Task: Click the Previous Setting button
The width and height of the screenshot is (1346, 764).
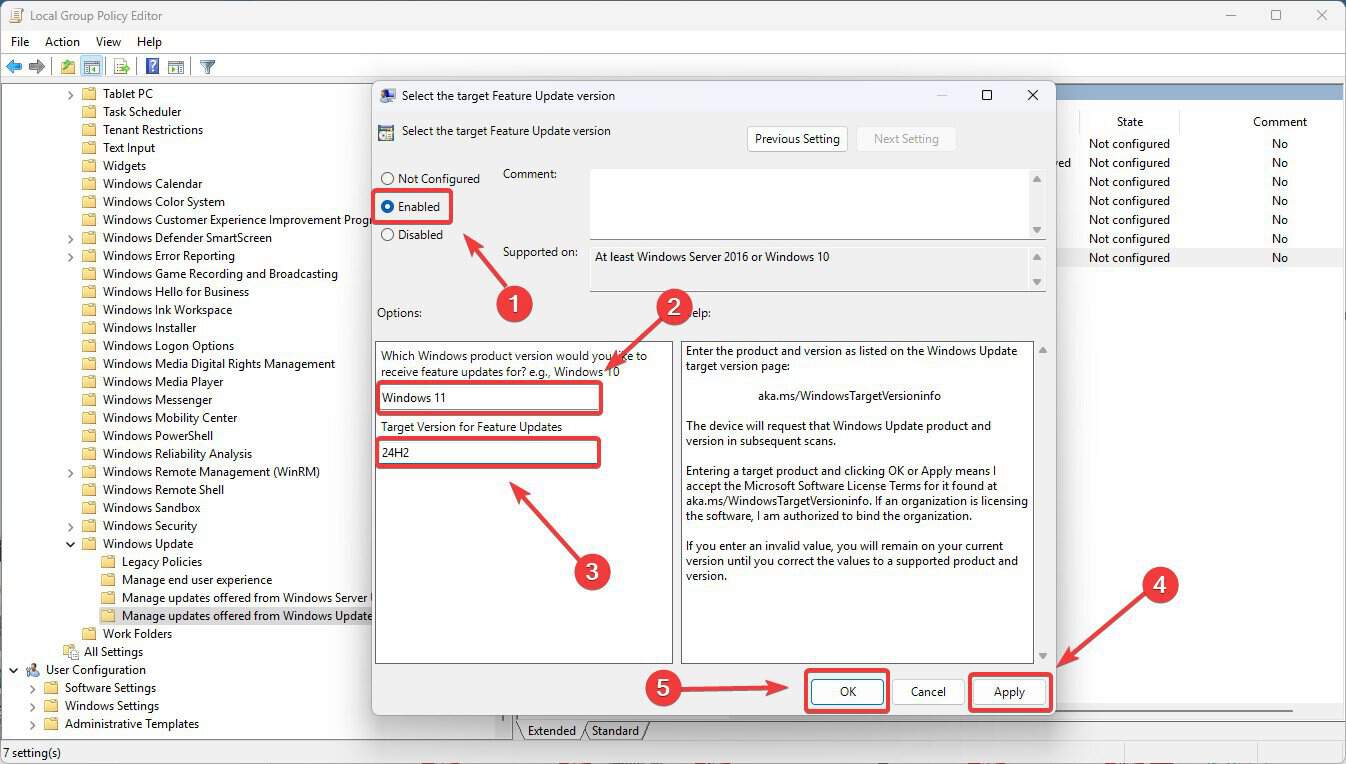Action: 797,139
